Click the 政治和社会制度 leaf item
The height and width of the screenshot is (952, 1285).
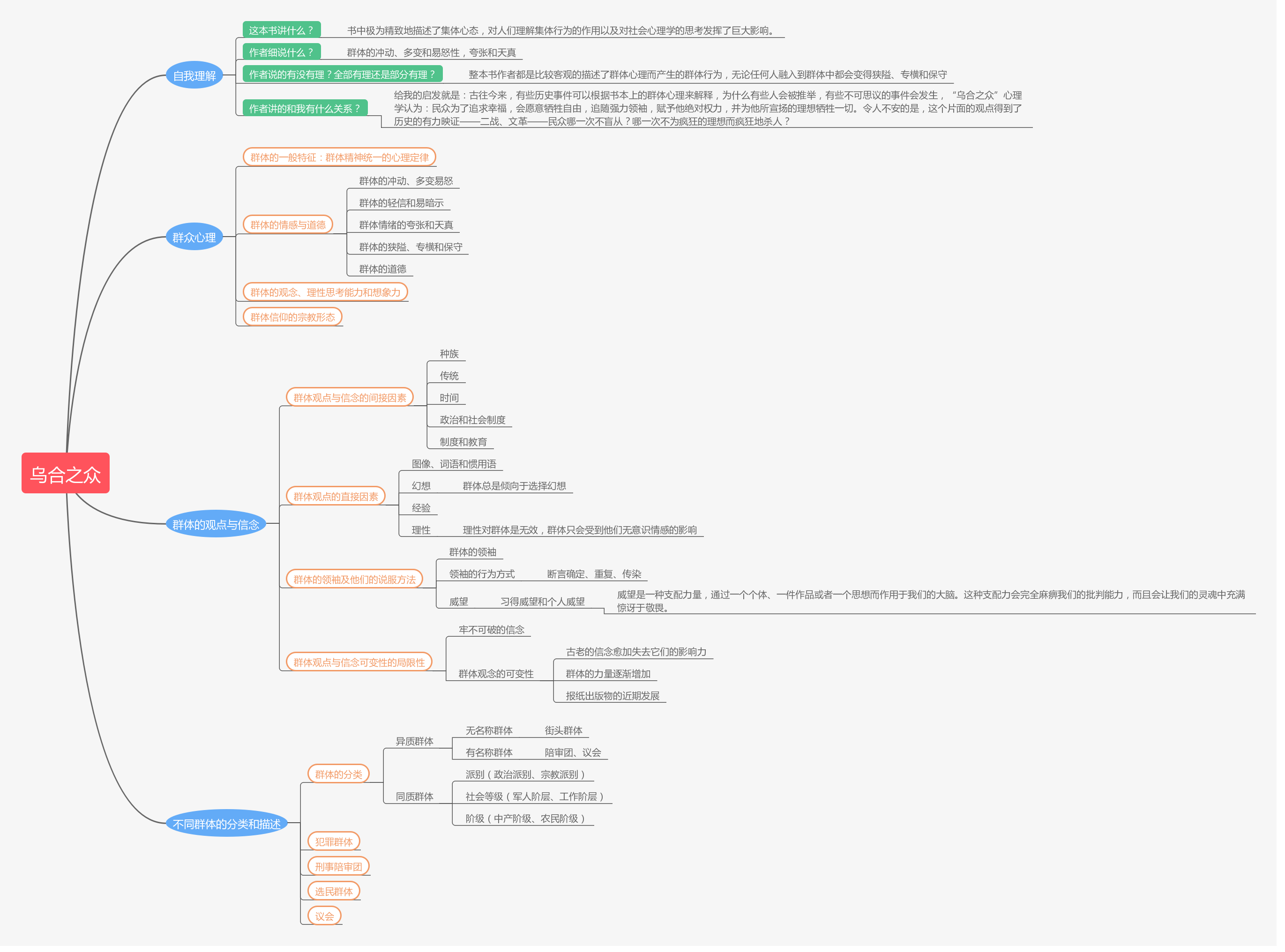472,419
